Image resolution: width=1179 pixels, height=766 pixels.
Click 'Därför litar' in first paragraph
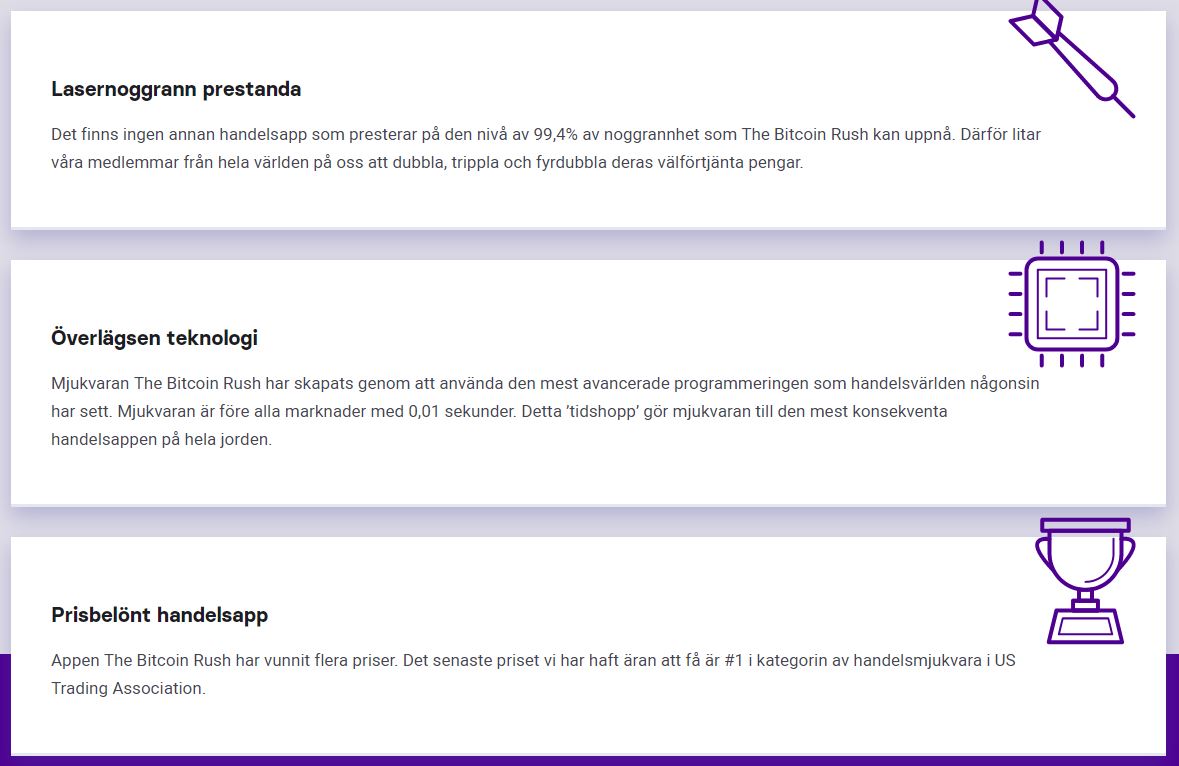(1001, 135)
